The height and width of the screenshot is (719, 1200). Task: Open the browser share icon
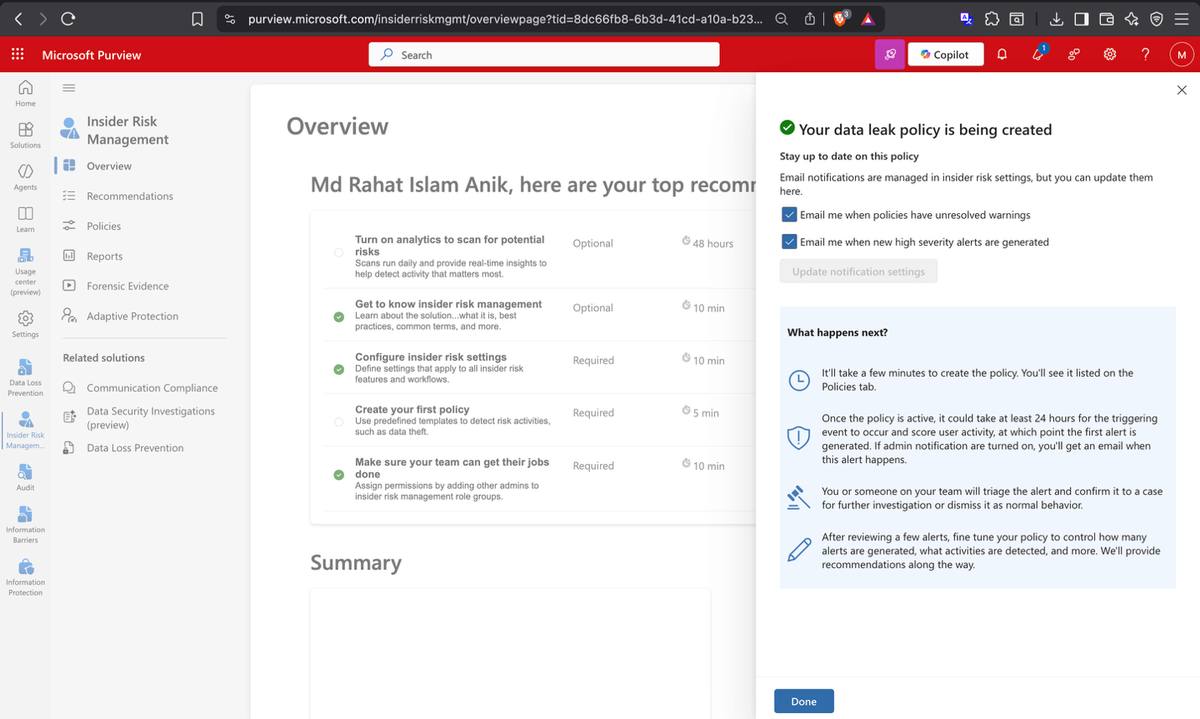pyautogui.click(x=808, y=17)
